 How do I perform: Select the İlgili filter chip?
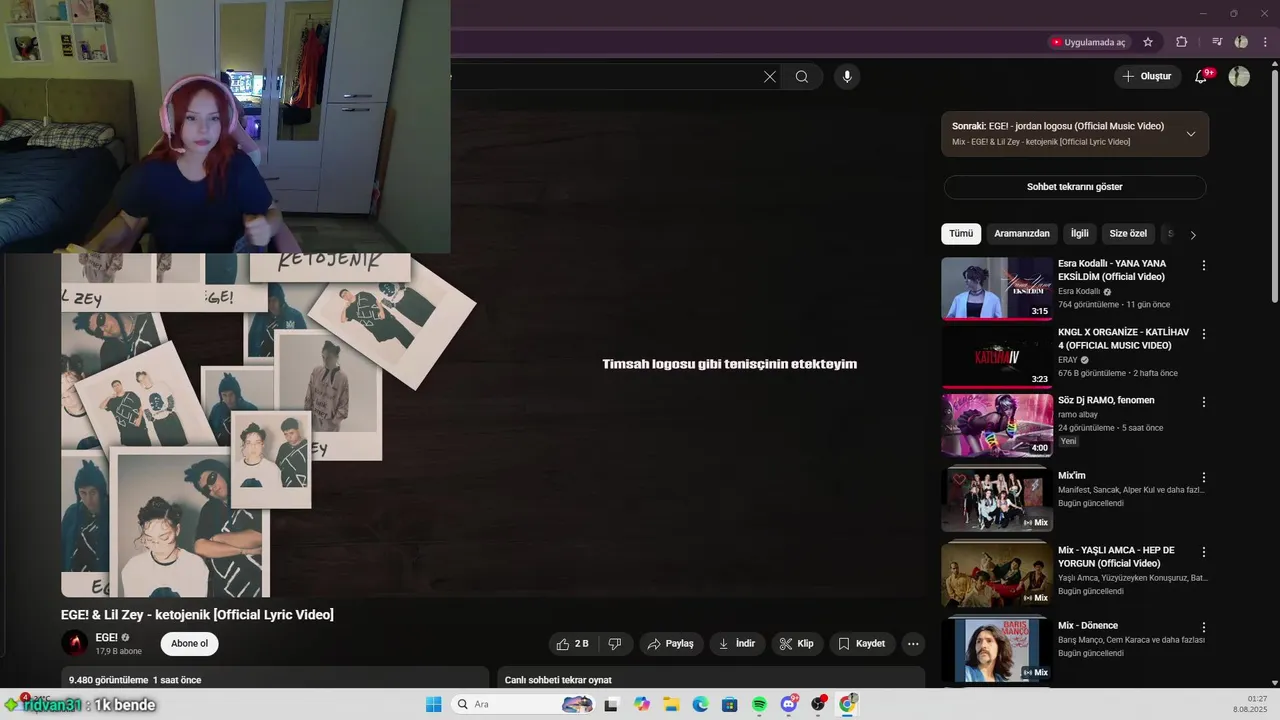pyautogui.click(x=1080, y=234)
